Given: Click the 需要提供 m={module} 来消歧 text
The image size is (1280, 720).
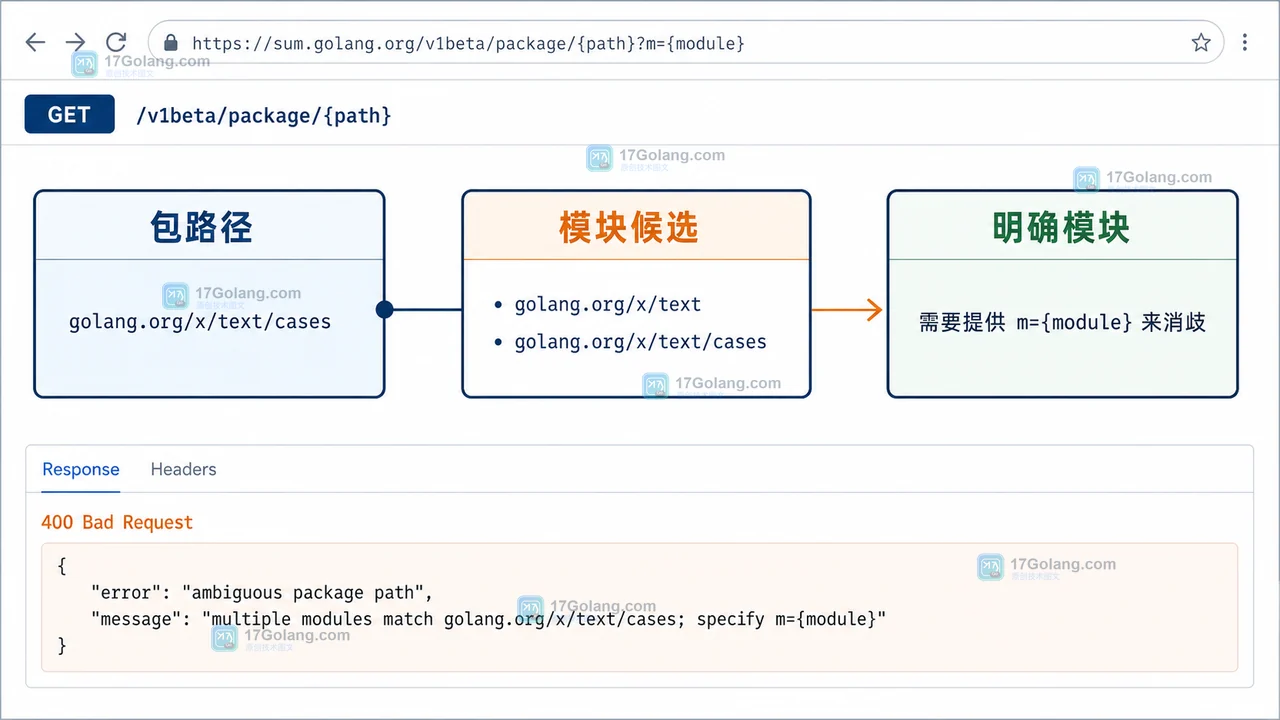Looking at the screenshot, I should click(x=1062, y=322).
